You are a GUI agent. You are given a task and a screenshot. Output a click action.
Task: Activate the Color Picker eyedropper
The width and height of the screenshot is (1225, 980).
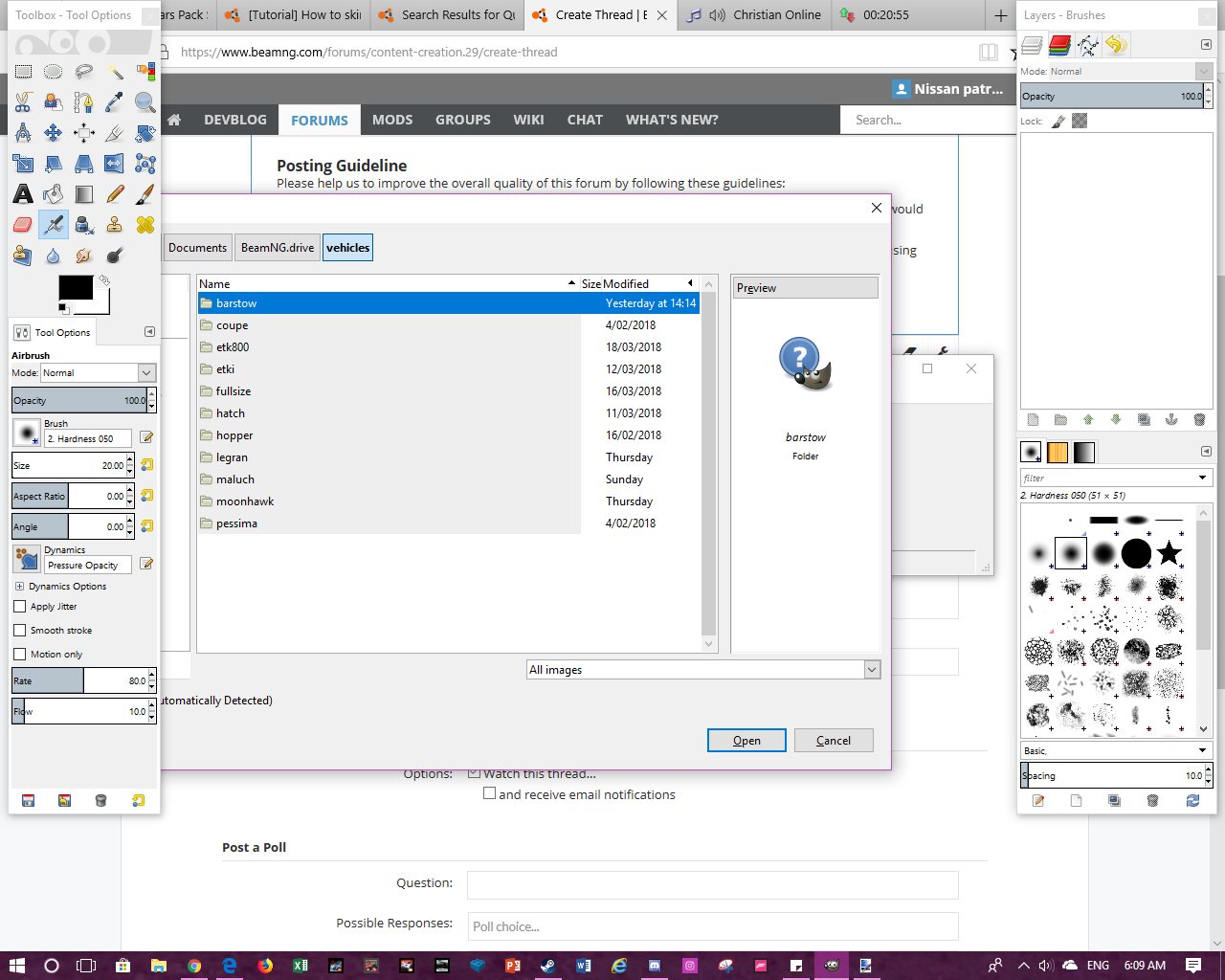click(x=115, y=102)
